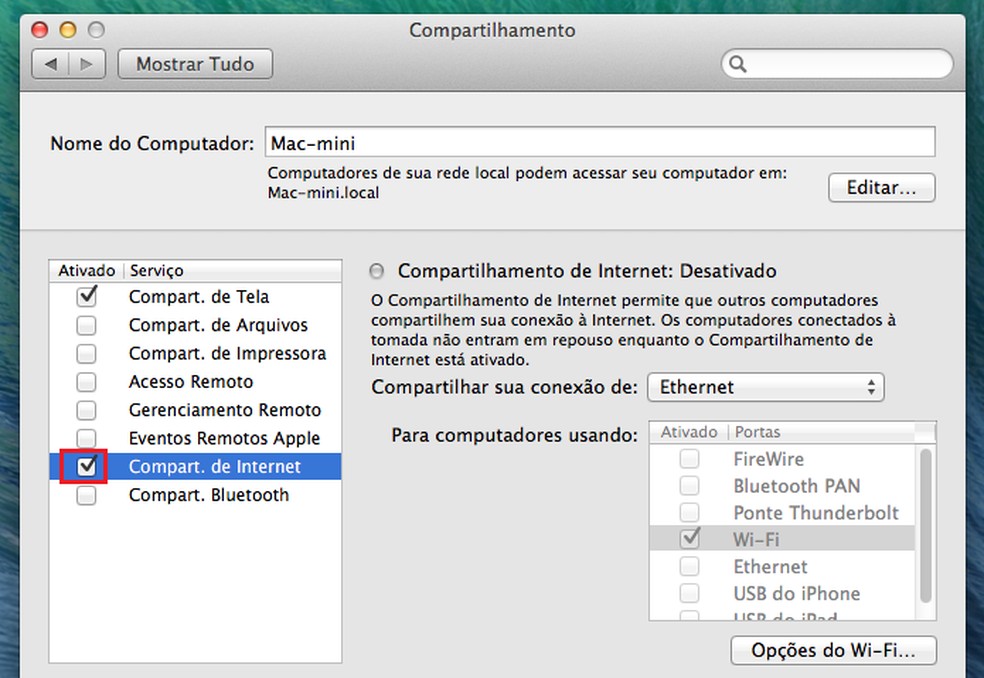Select the Wi-Fi row in ports list
The image size is (984, 678).
coord(782,539)
